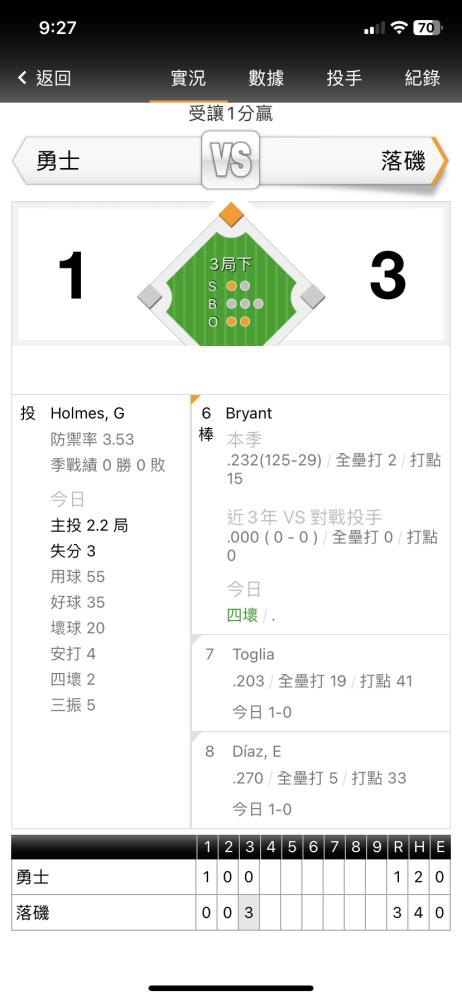The width and height of the screenshot is (462, 1000).
Task: Select the 落磯 team name banner
Action: (350, 161)
